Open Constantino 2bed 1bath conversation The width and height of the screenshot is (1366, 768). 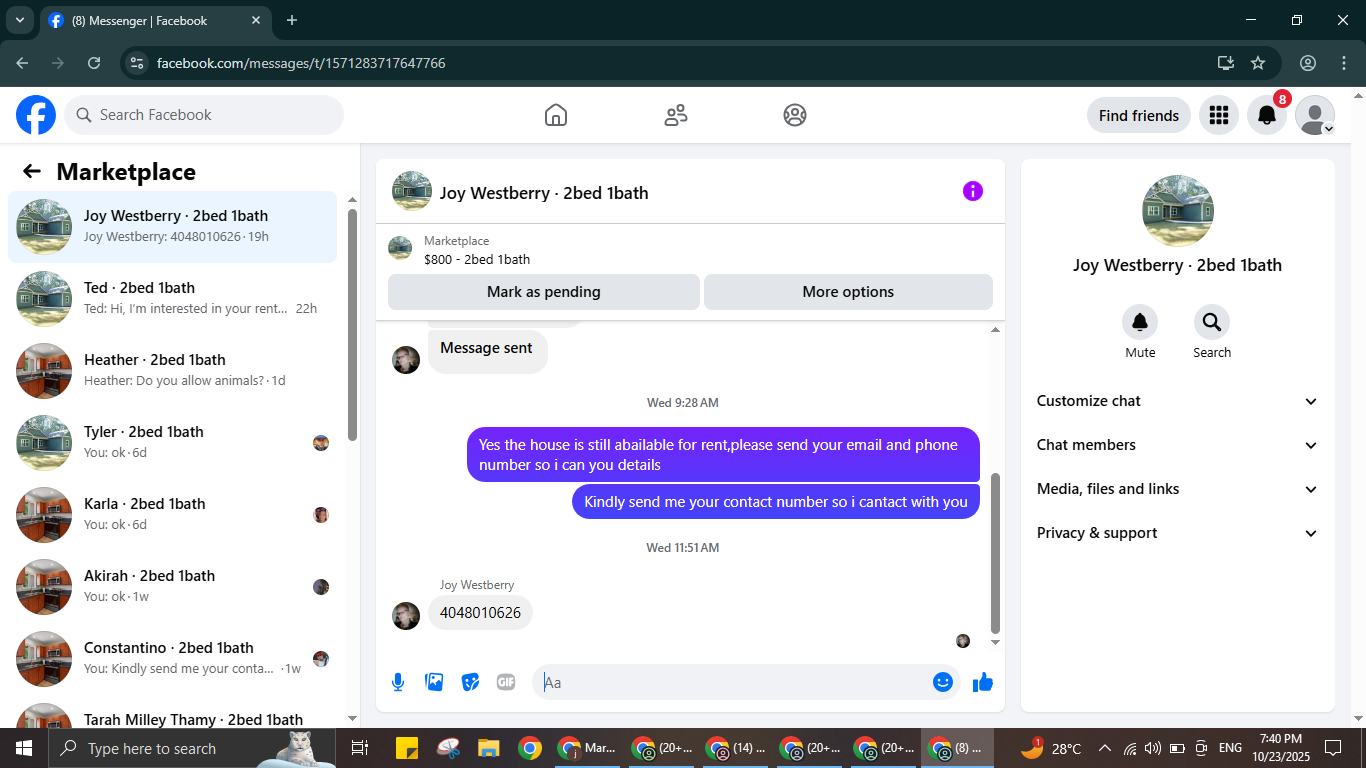(172, 659)
